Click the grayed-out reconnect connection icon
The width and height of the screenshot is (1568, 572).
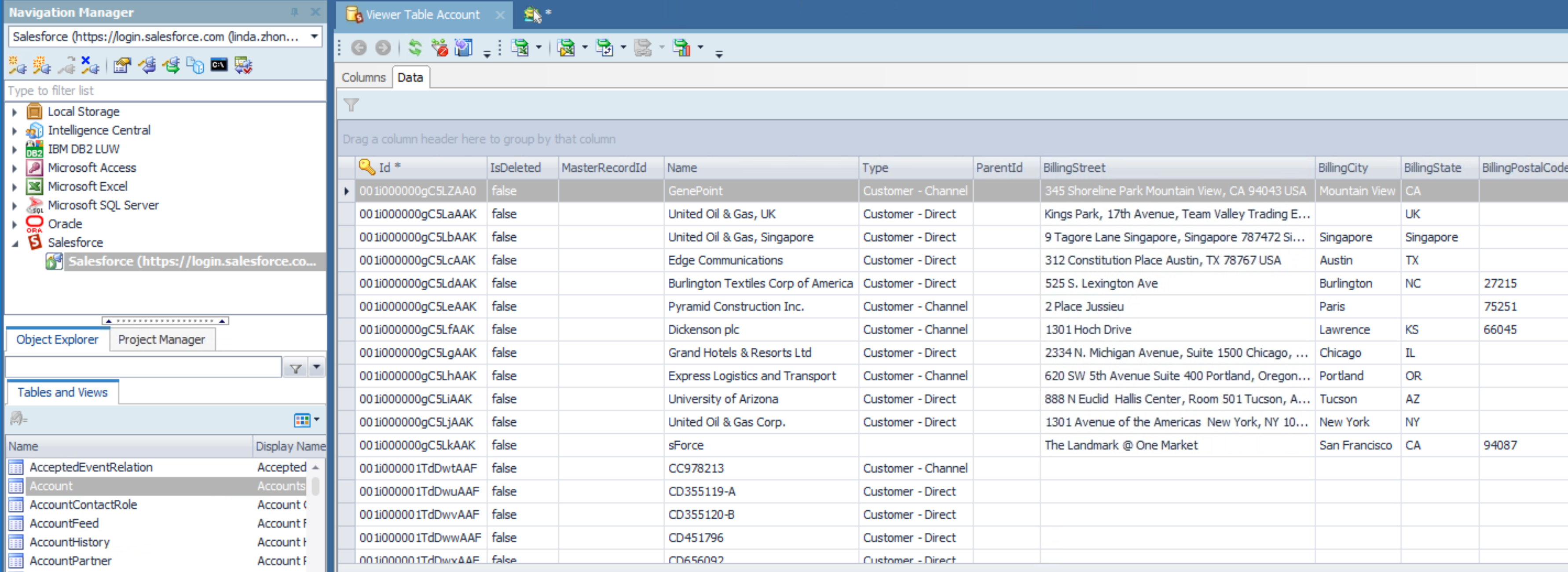click(66, 65)
